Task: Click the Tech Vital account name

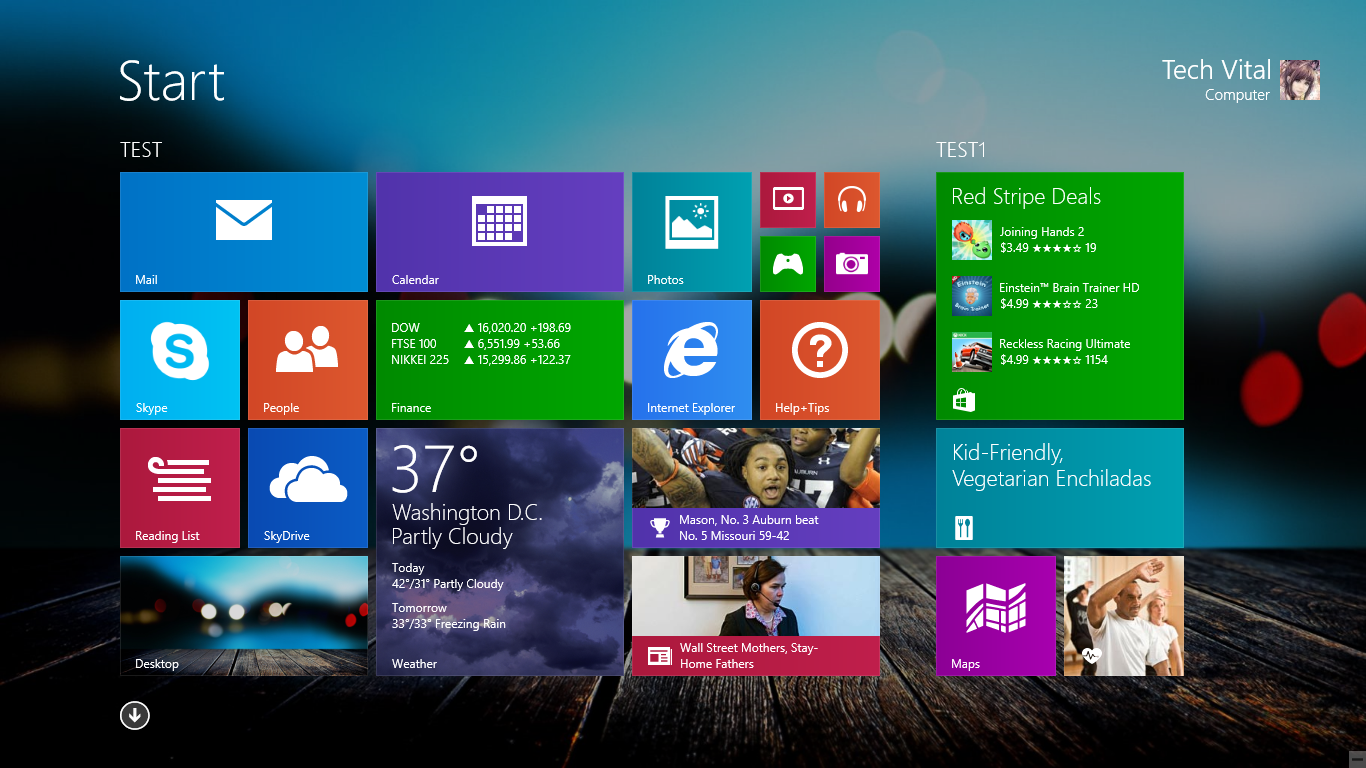Action: point(1216,70)
